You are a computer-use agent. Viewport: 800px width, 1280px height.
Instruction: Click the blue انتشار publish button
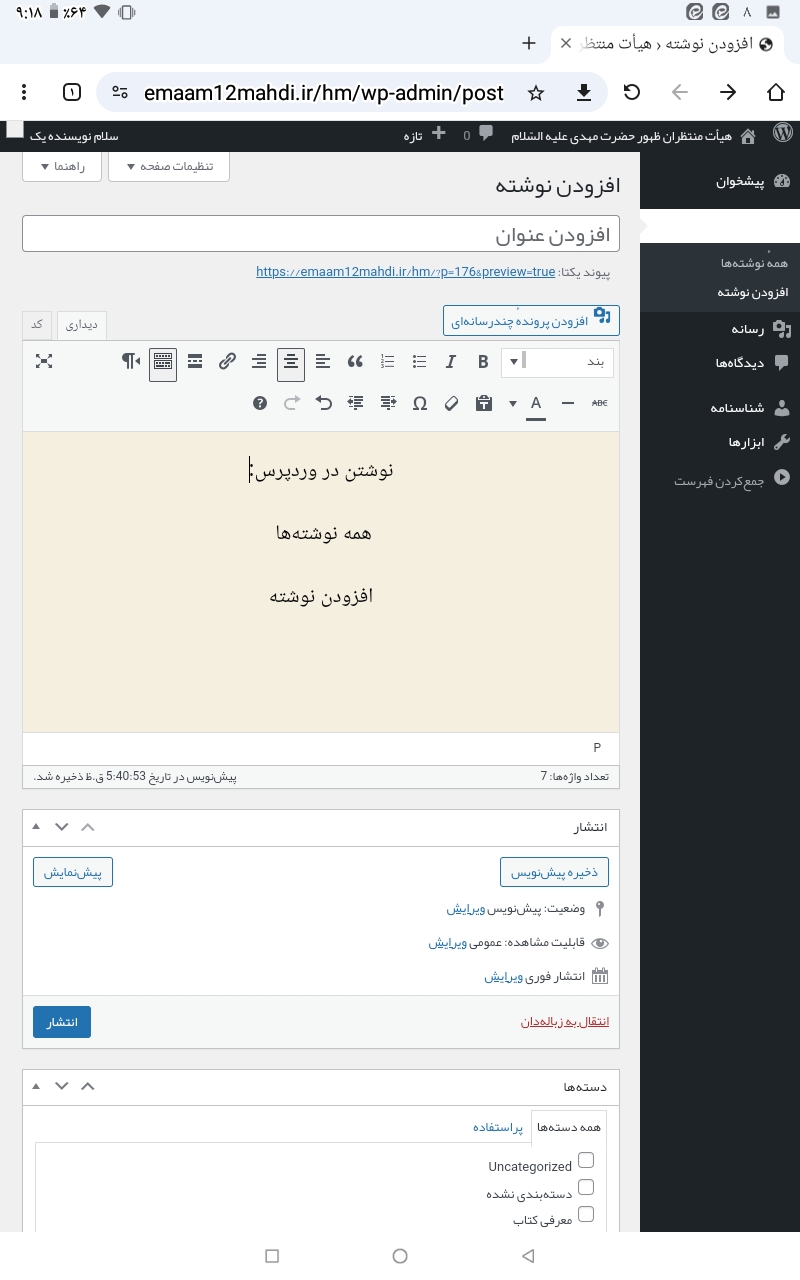tap(62, 1022)
